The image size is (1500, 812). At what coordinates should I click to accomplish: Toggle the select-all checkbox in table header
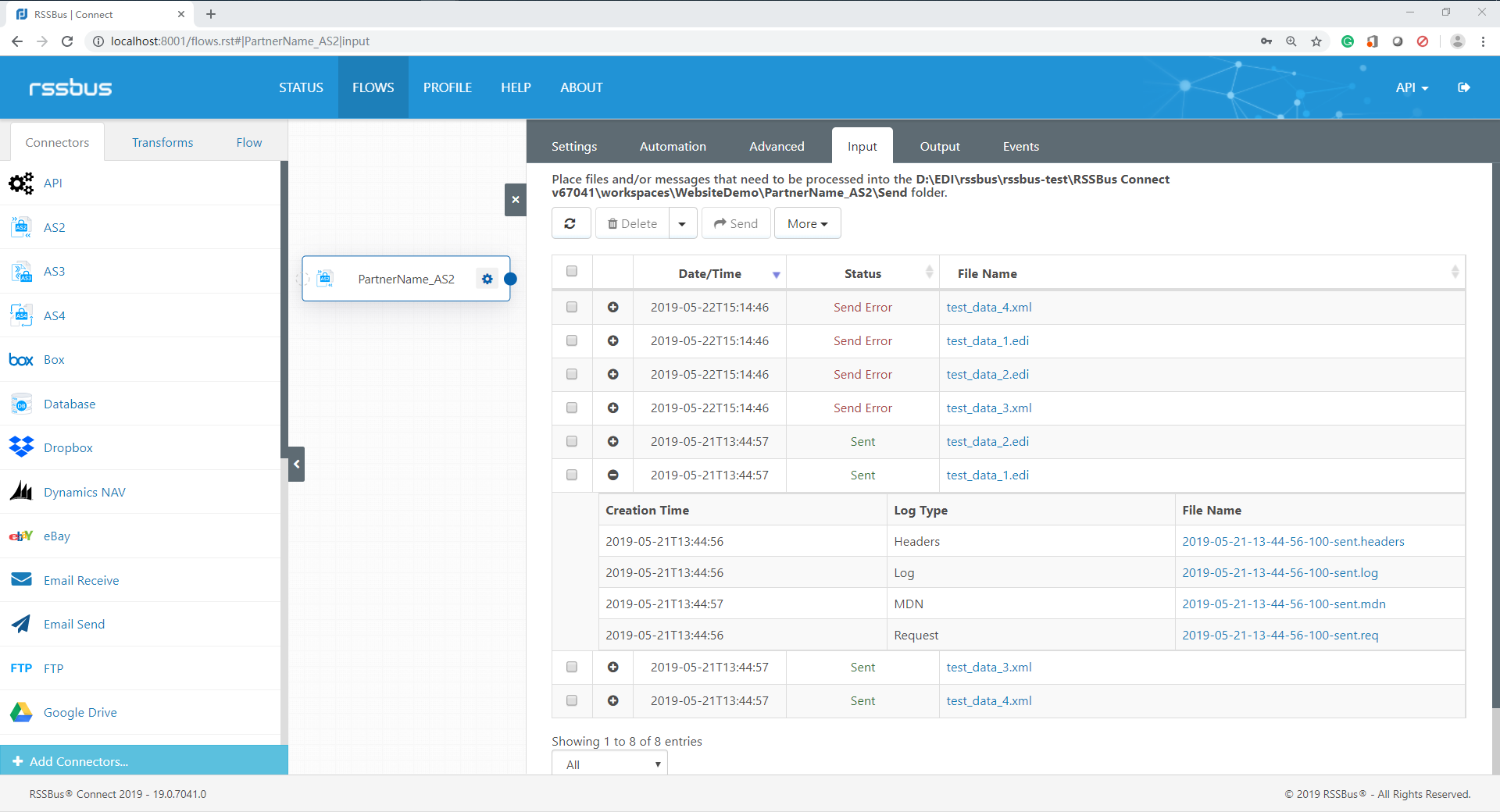click(572, 272)
